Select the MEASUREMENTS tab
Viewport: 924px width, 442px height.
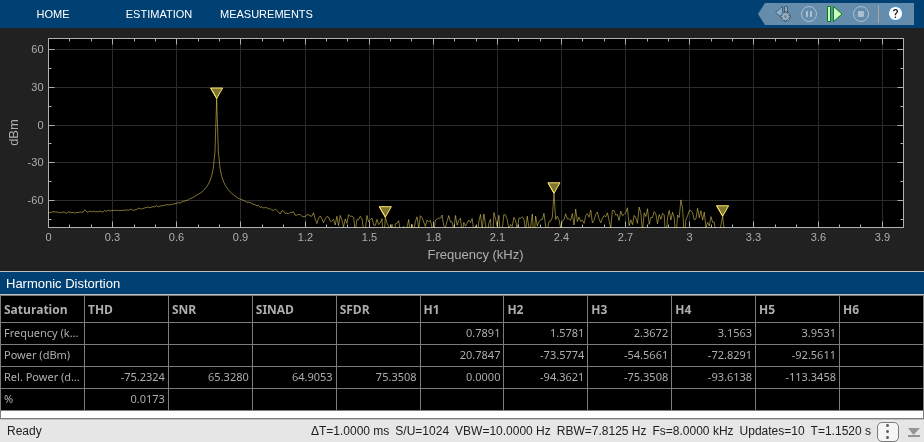pos(266,14)
